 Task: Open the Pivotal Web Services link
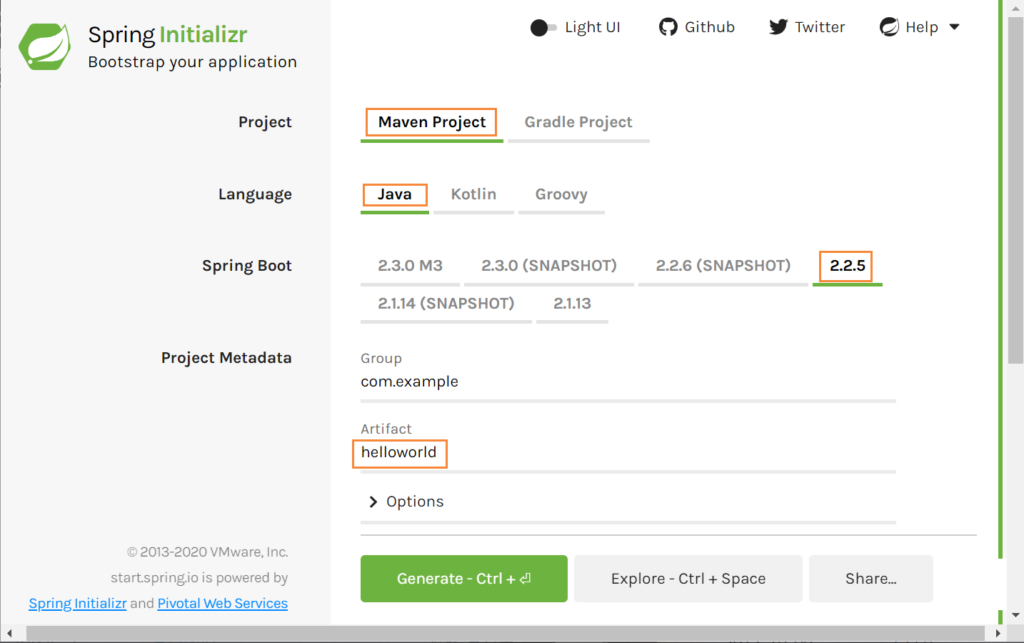[x=223, y=603]
